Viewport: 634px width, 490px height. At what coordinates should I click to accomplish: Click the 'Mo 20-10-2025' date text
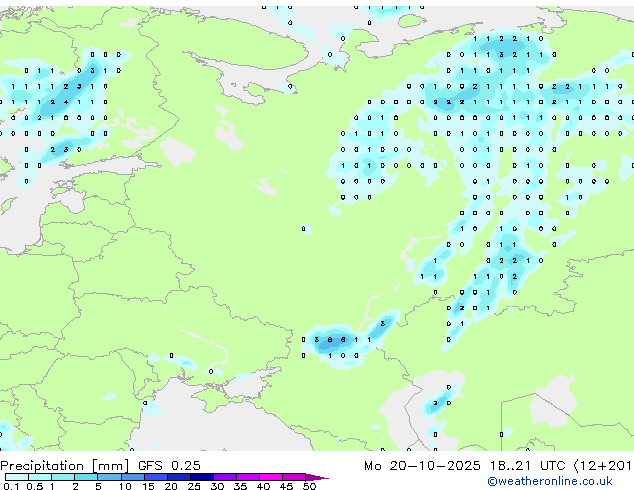tap(422, 465)
